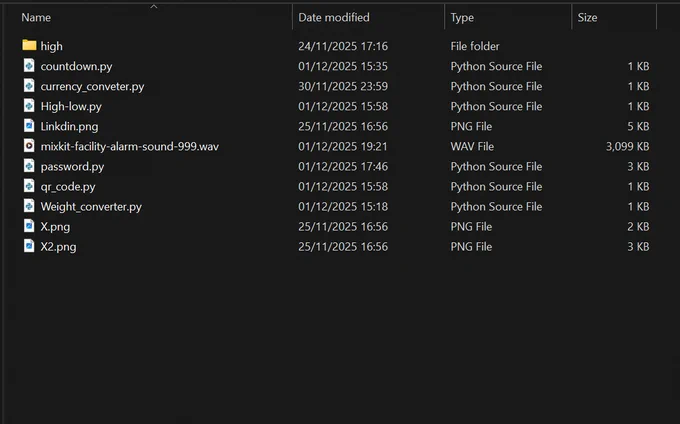Sort files by the Size column header
The height and width of the screenshot is (424, 680).
pyautogui.click(x=587, y=17)
